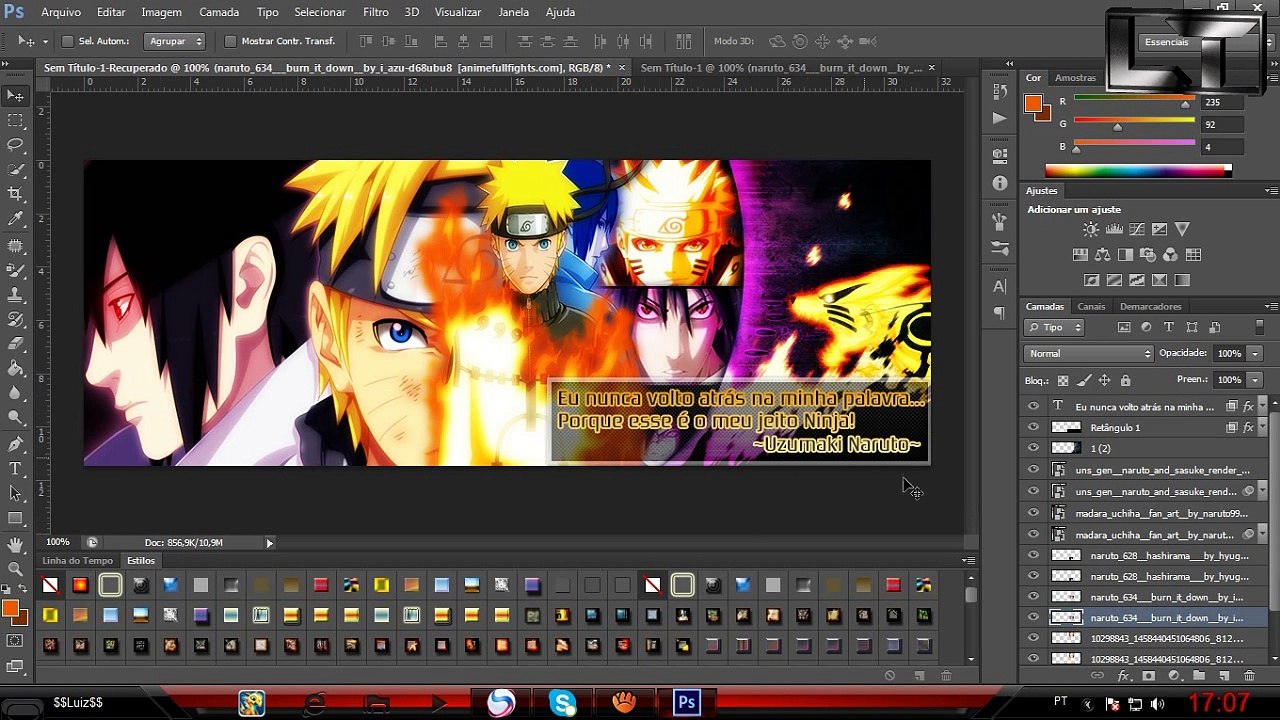Screen dimensions: 1280x720
Task: Switch to the Amostras tab
Action: click(1075, 77)
